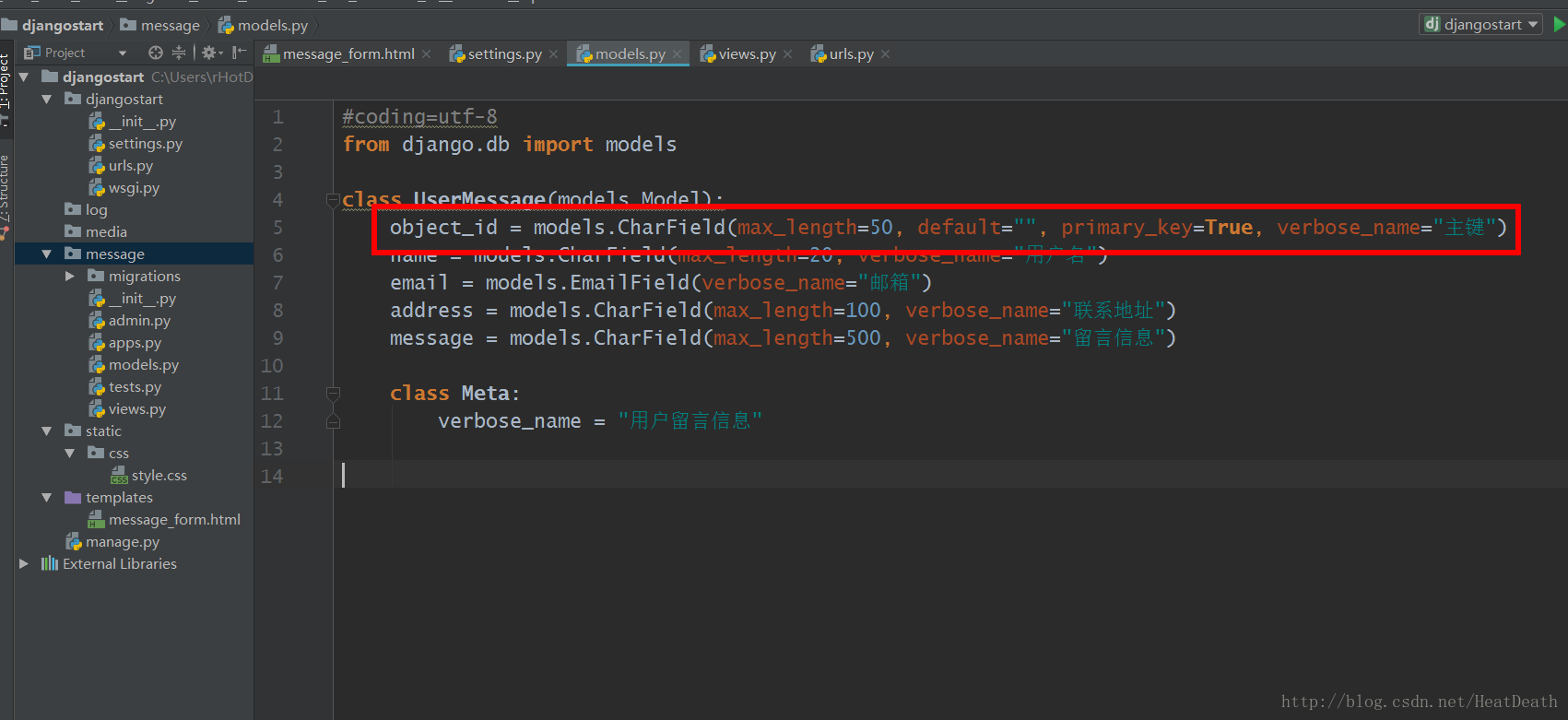
Task: Collapse the Meta class fold marker
Action: pyautogui.click(x=333, y=394)
